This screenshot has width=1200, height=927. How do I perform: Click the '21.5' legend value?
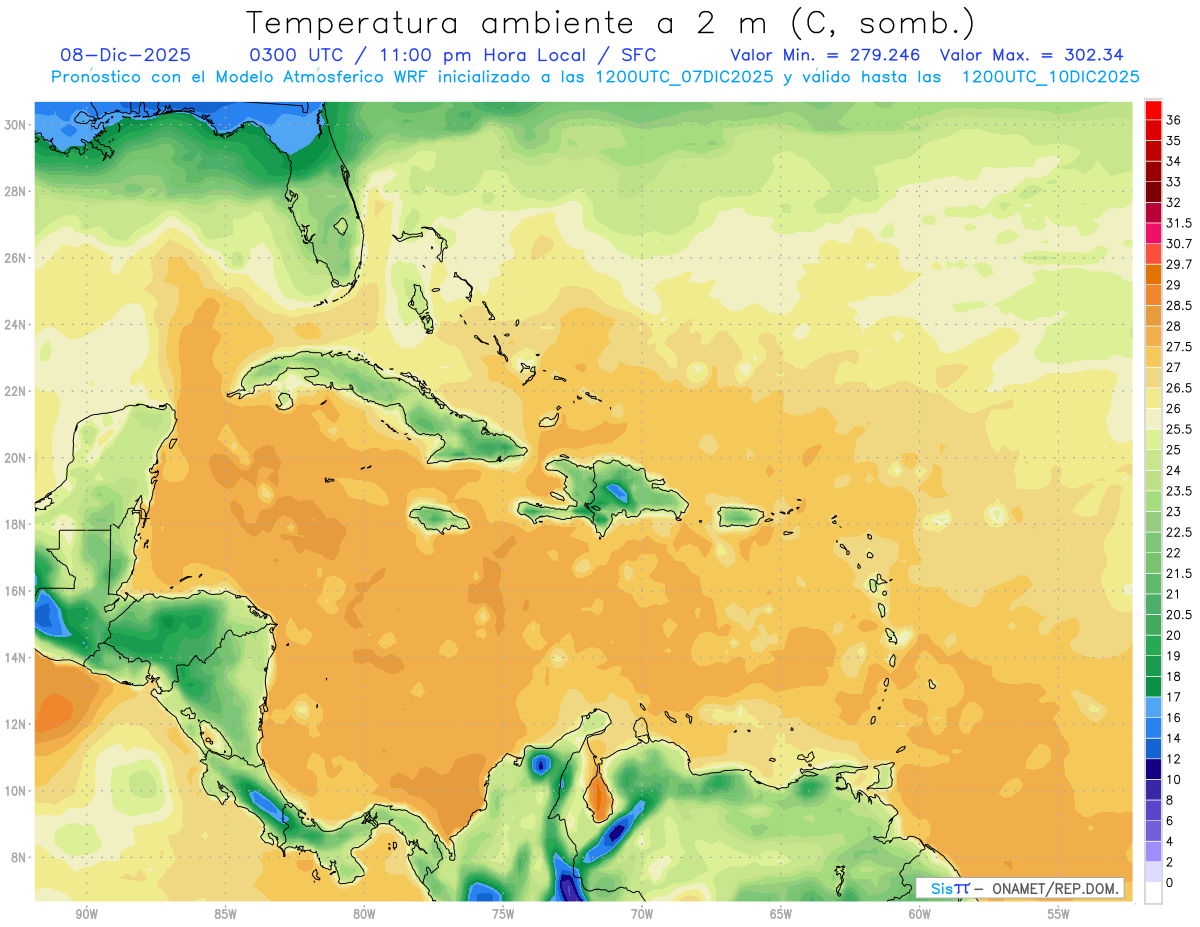(1178, 573)
